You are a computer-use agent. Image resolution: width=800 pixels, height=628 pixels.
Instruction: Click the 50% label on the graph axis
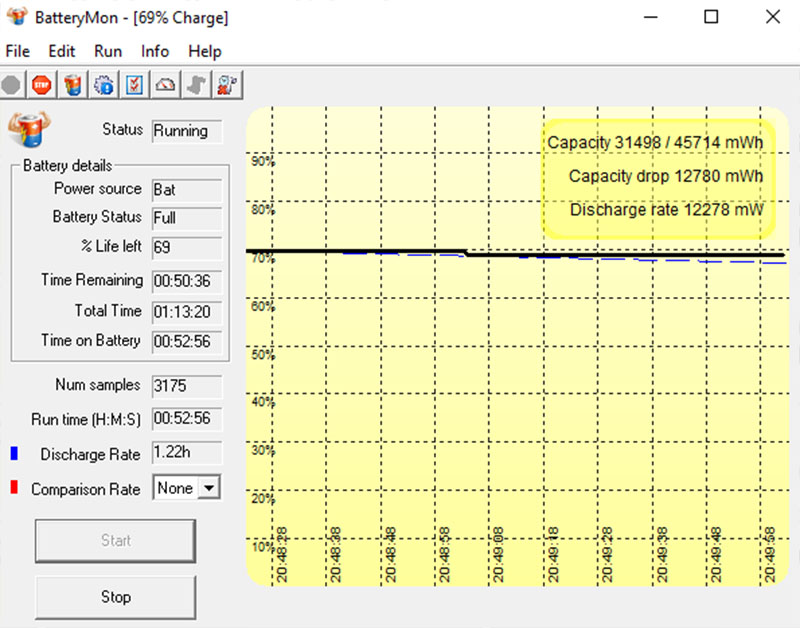click(x=263, y=355)
